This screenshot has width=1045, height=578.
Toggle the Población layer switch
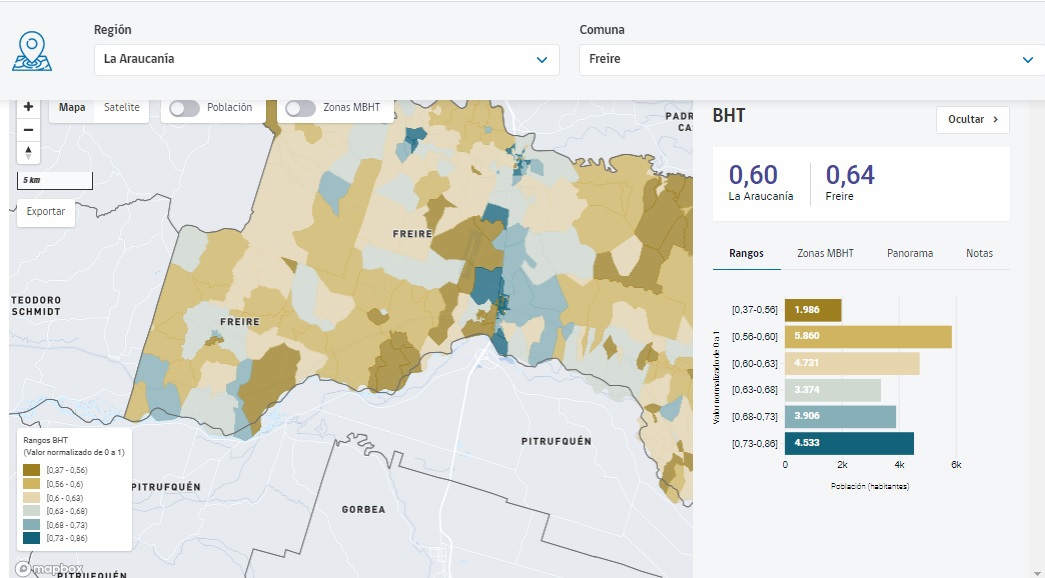(184, 108)
